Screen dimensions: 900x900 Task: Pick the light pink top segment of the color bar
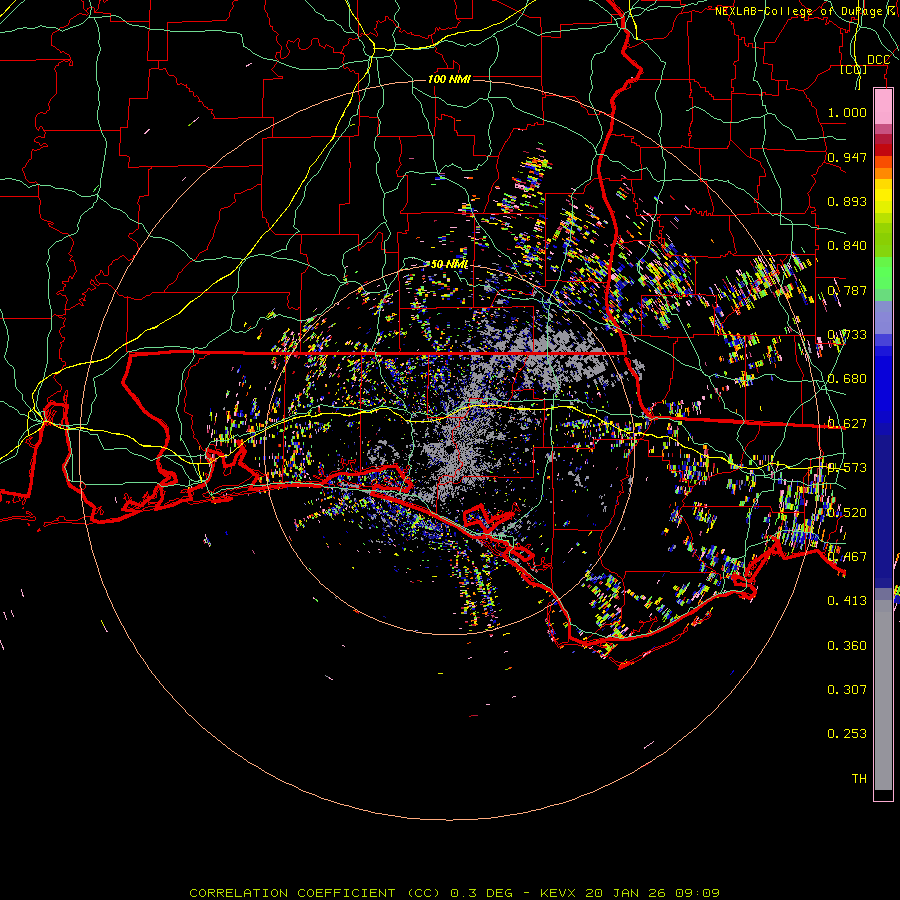coord(883,107)
